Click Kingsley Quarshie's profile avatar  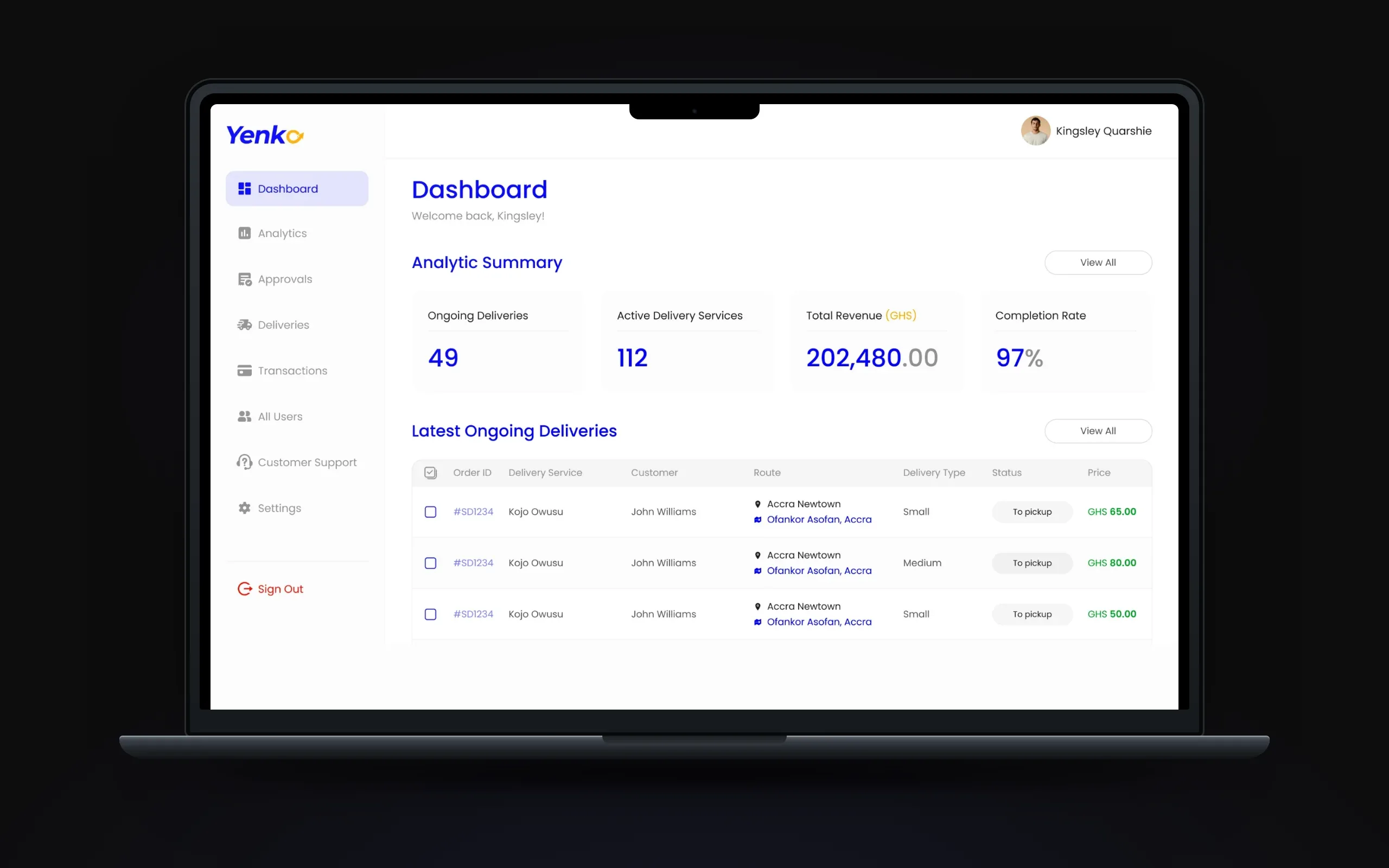pyautogui.click(x=1035, y=131)
